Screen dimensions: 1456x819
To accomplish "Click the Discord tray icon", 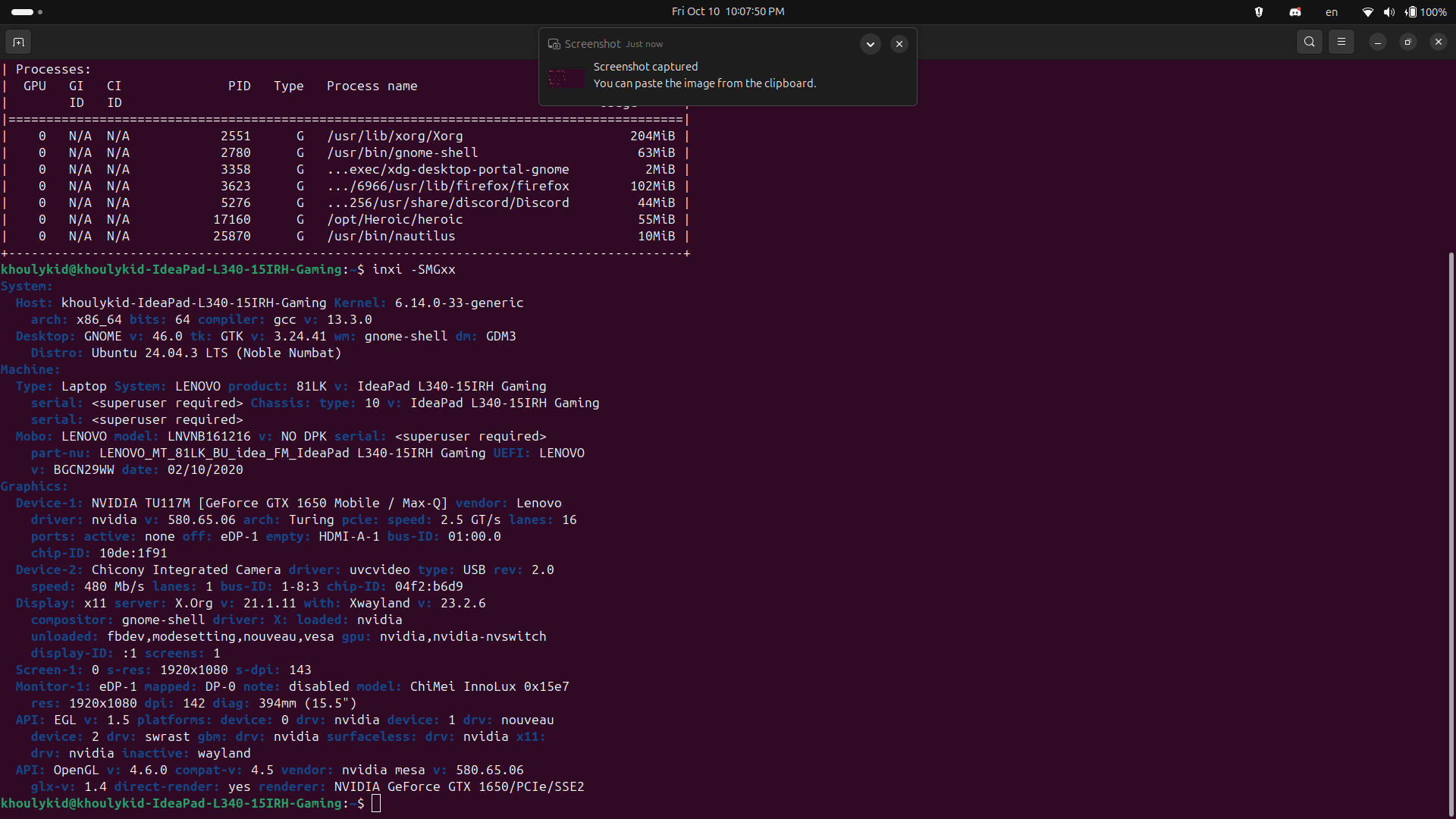I will (1295, 12).
